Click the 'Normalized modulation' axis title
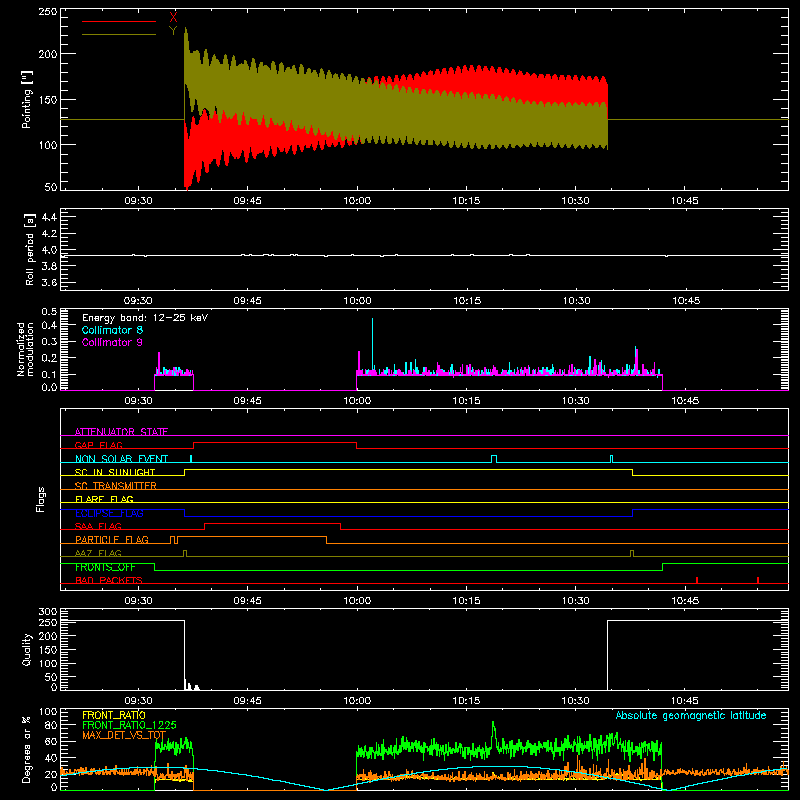Viewport: 800px width, 800px height. (25, 349)
